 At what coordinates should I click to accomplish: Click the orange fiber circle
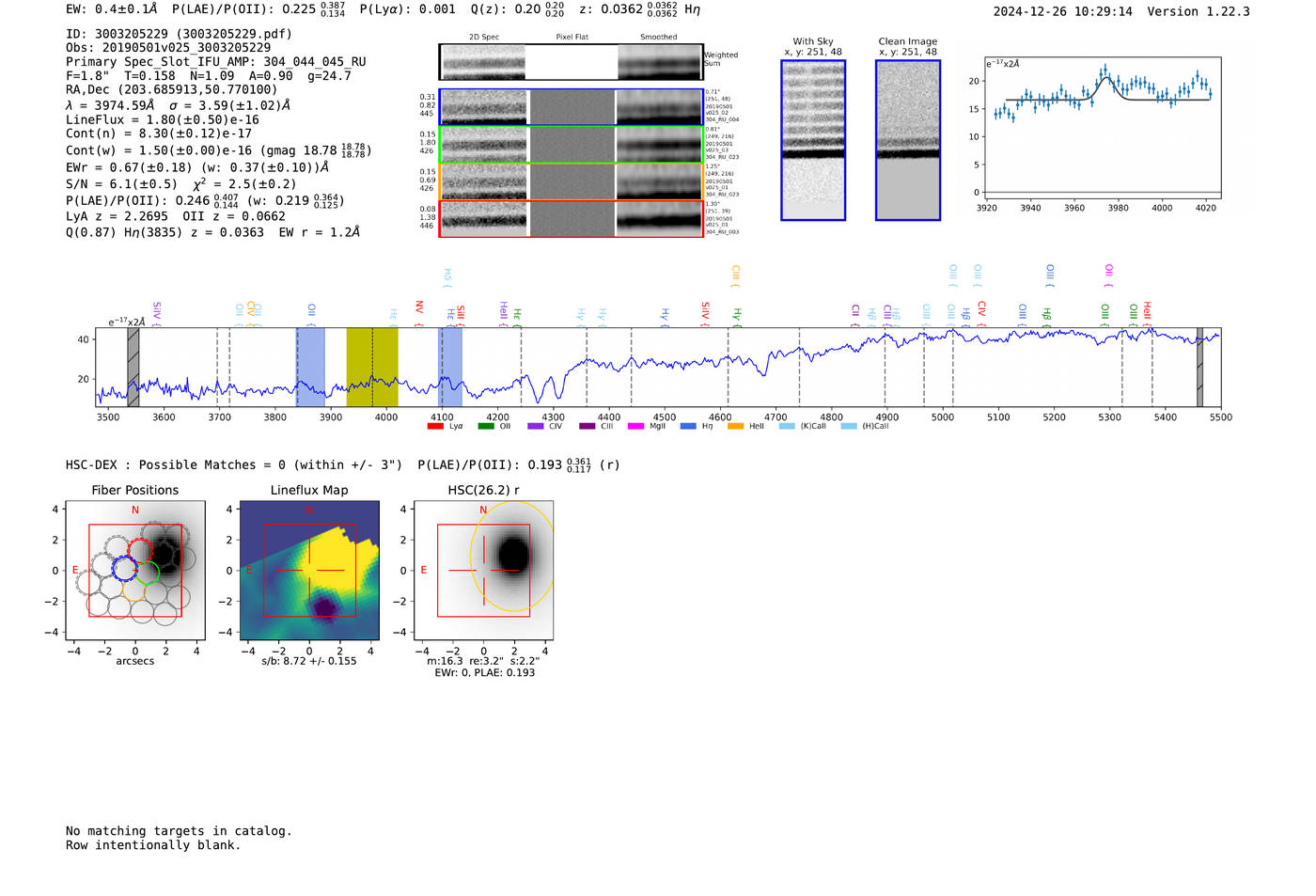[134, 589]
